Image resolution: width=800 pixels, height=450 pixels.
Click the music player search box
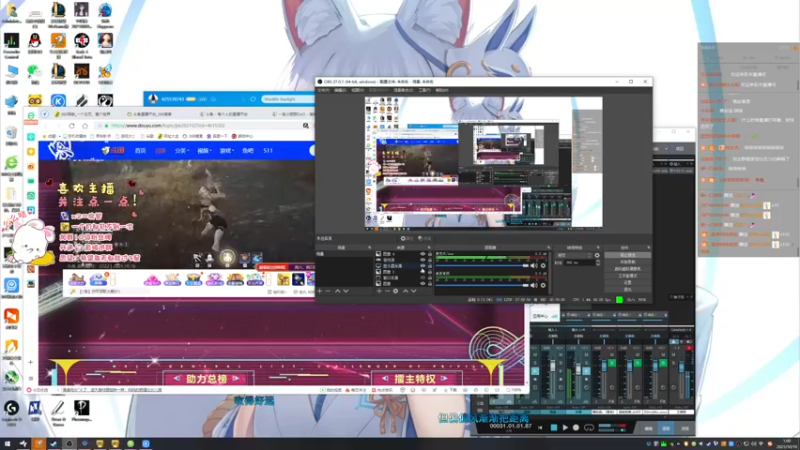(288, 99)
